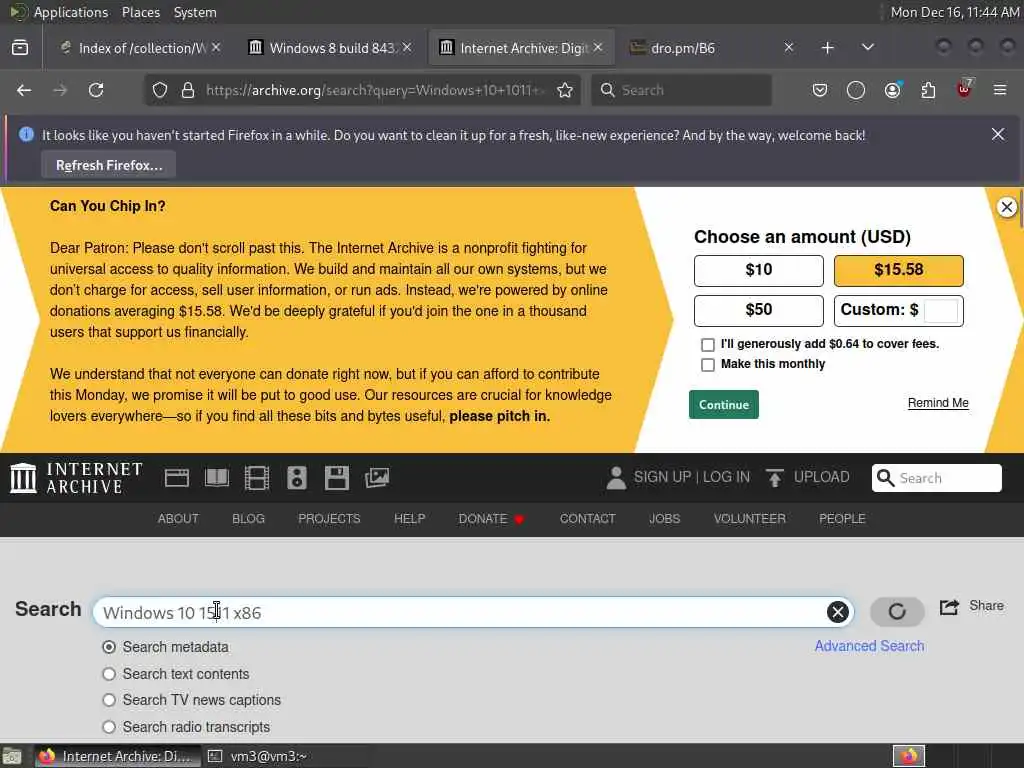
Task: Open the VOLUNTEER nav link
Action: [x=750, y=519]
